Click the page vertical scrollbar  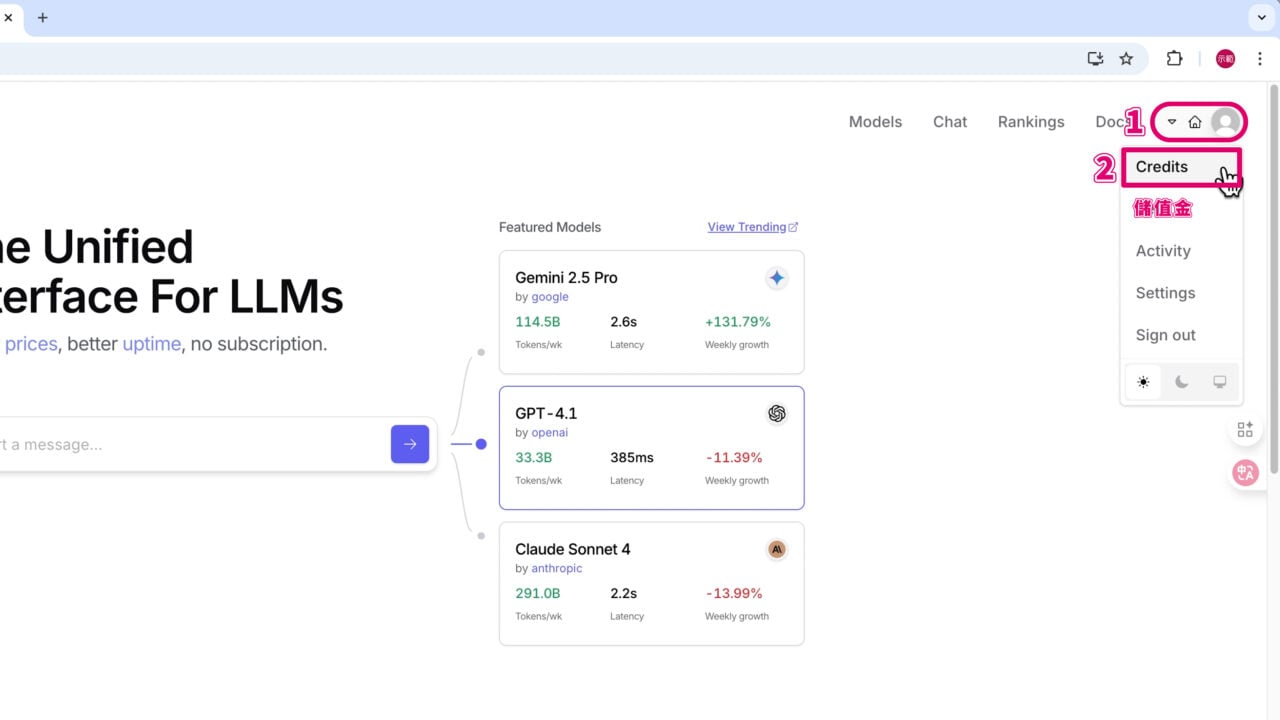pos(1274,280)
